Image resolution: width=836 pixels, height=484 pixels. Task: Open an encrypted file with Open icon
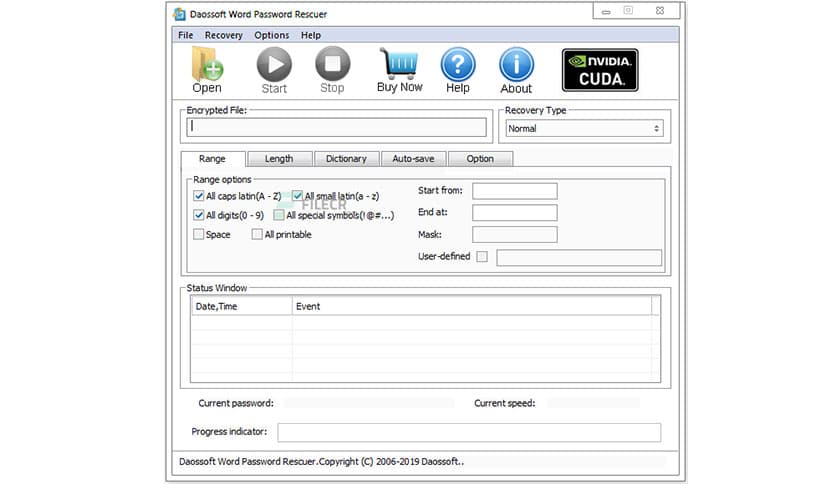pyautogui.click(x=207, y=70)
